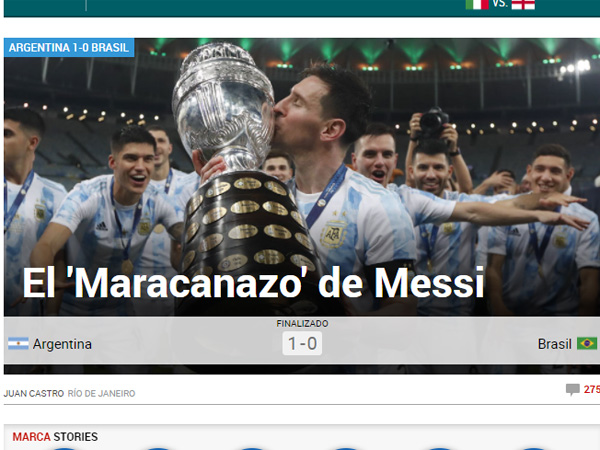Click the England flag in top bar
The height and width of the screenshot is (450, 600).
pos(523,4)
